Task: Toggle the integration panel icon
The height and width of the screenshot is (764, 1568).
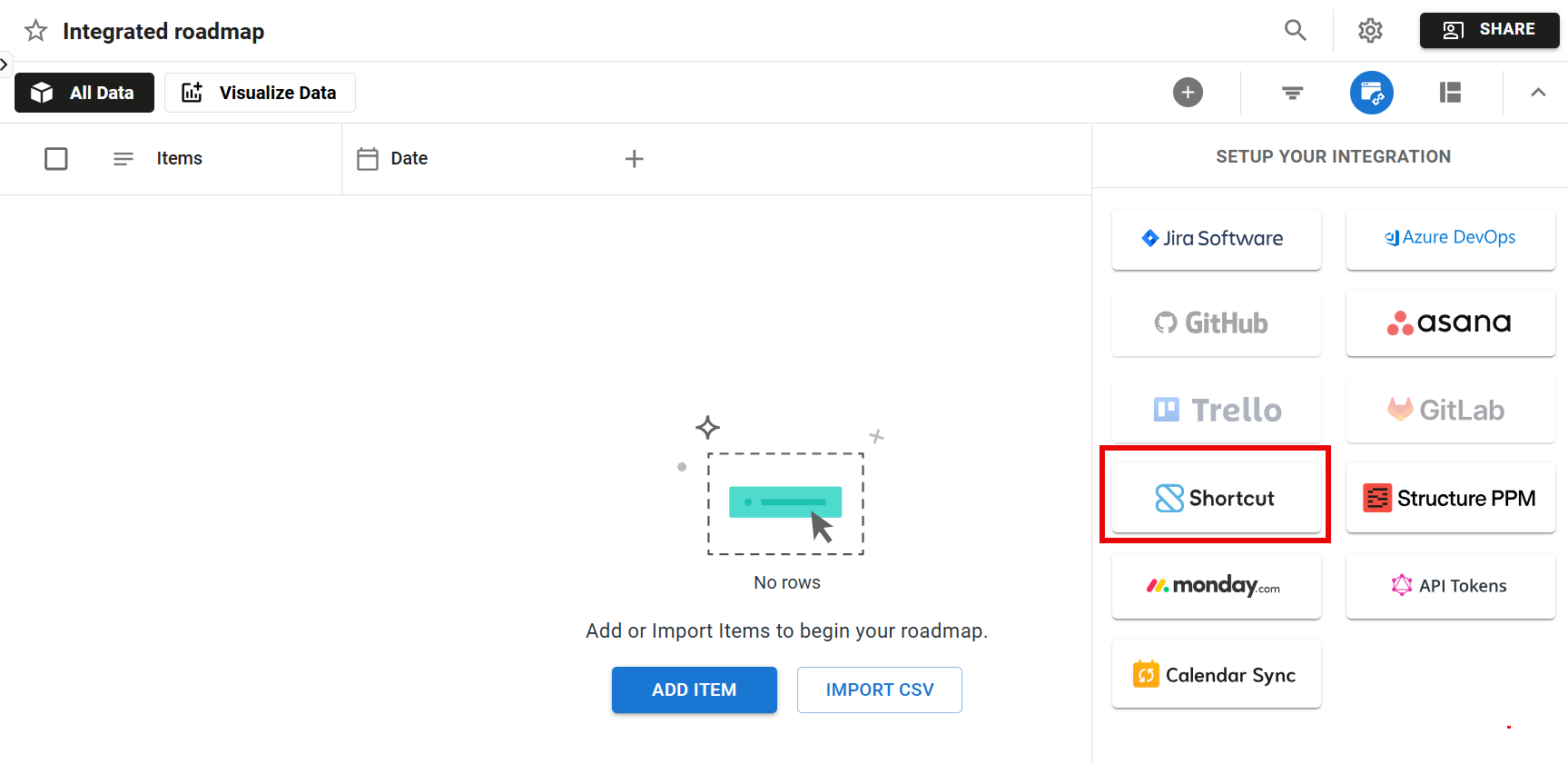Action: 1371,93
